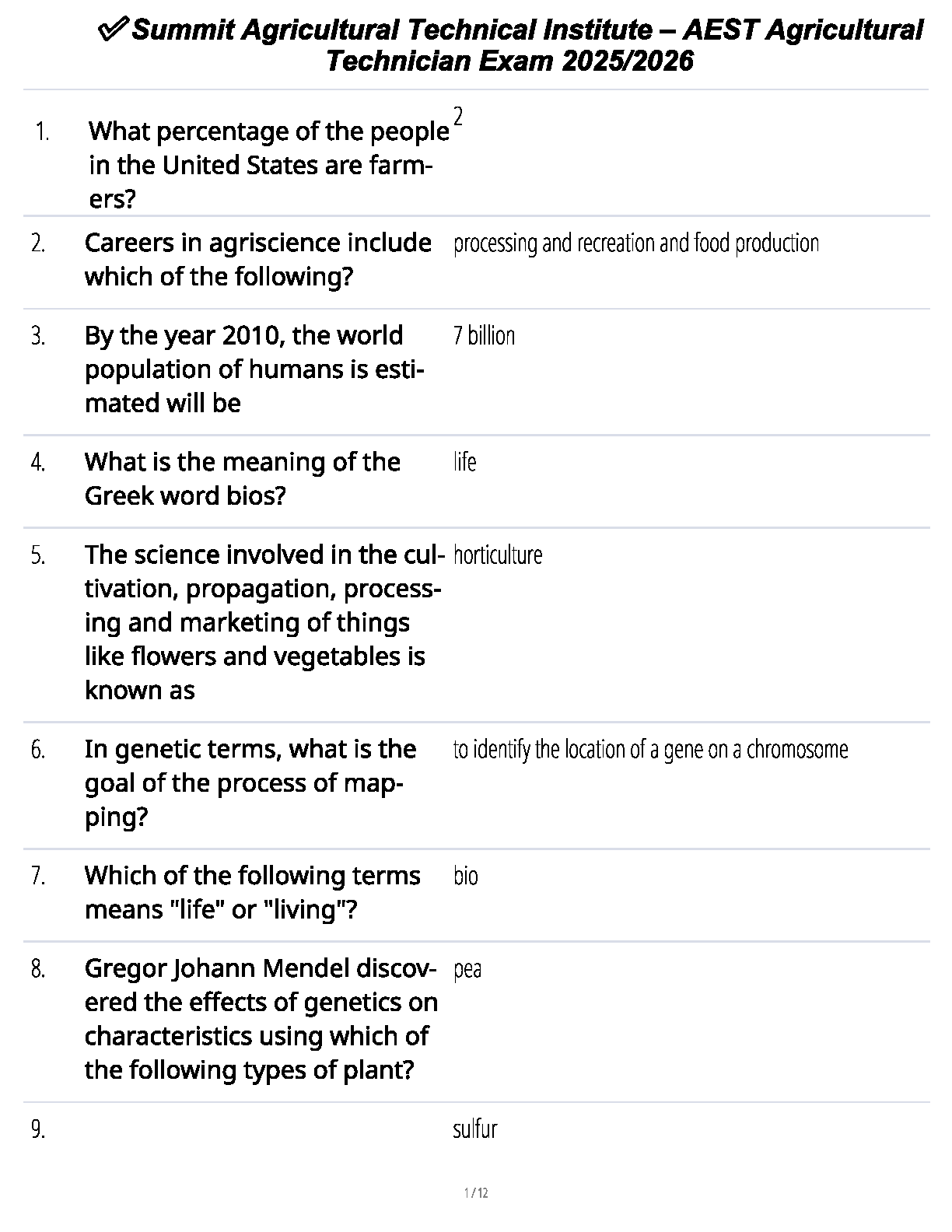Click the Summit Agricultural Technical Institute exam title
952x1232 pixels.
[527, 45]
